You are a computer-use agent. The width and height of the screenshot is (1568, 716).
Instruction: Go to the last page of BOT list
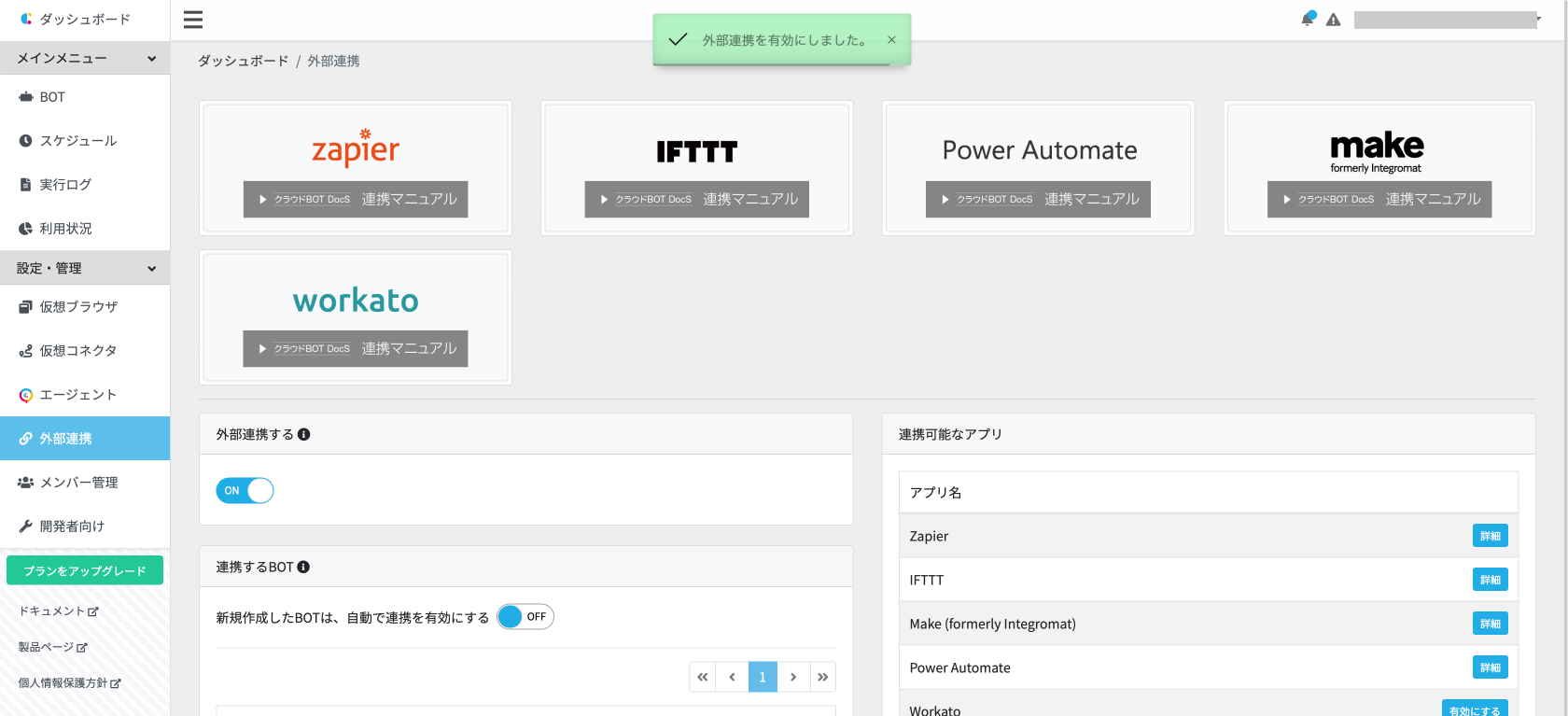pyautogui.click(x=822, y=677)
